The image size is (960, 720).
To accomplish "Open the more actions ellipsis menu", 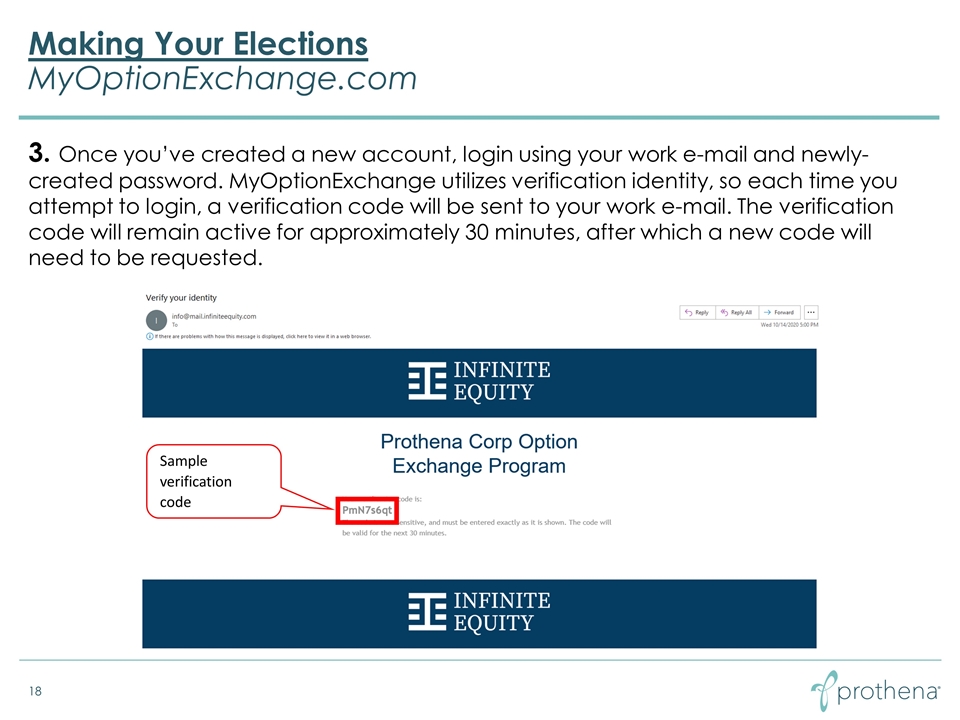I will click(811, 312).
